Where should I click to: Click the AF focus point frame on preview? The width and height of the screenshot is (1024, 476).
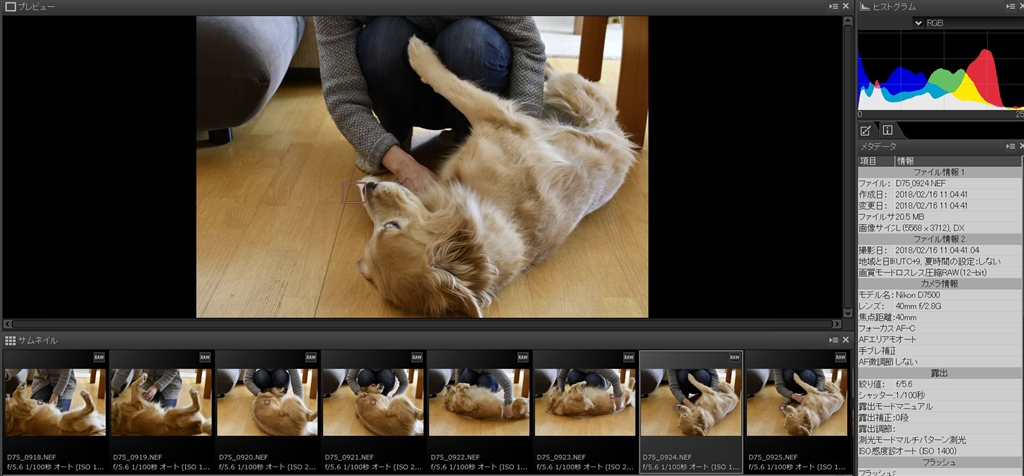point(353,193)
